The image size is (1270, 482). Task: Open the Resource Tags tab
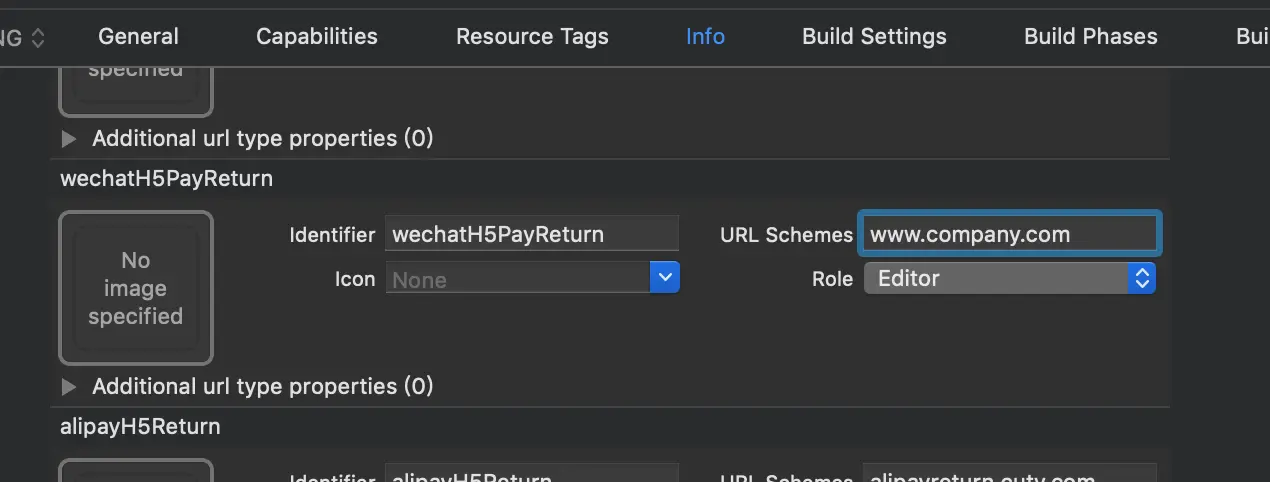(532, 37)
